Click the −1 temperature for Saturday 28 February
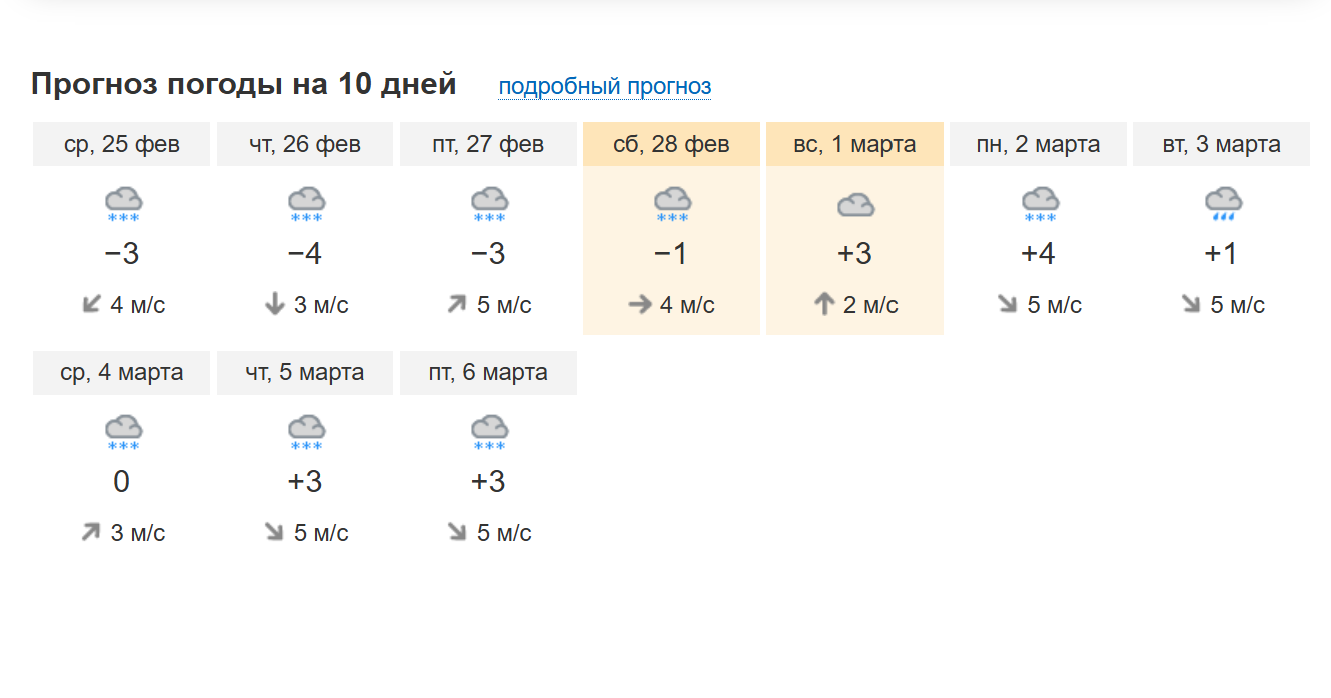The height and width of the screenshot is (698, 1331). click(671, 254)
